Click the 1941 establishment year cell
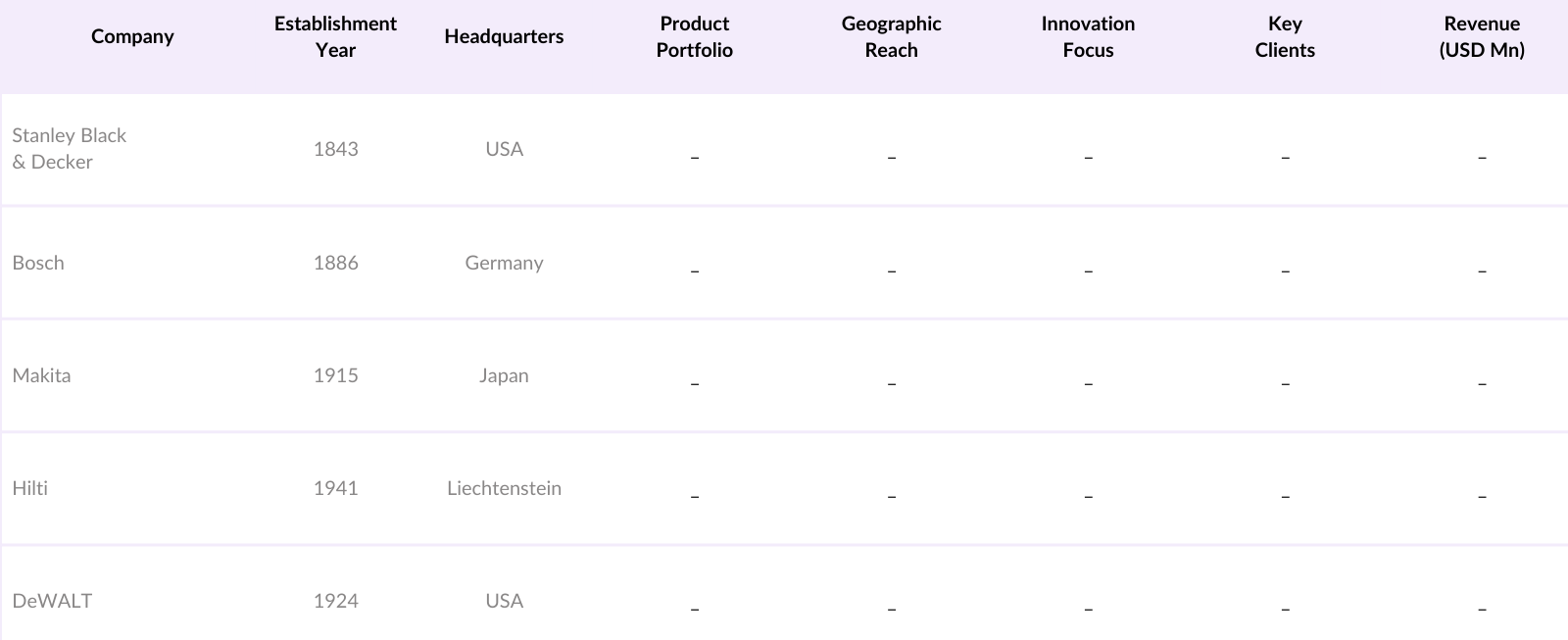The width and height of the screenshot is (1568, 640). coord(335,488)
